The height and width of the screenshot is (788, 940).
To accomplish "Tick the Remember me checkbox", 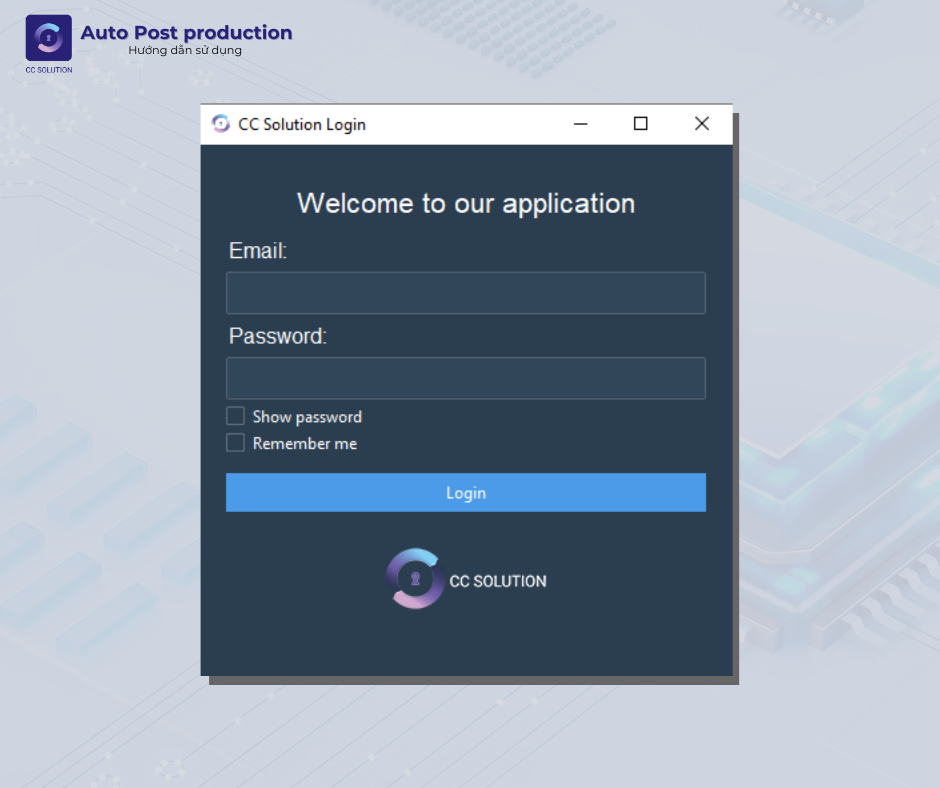I will pyautogui.click(x=235, y=443).
